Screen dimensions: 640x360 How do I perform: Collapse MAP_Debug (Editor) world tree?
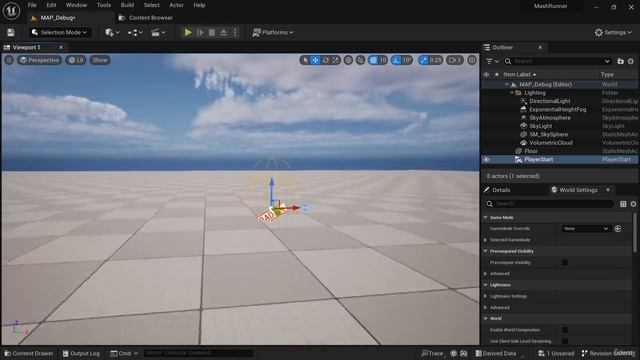pyautogui.click(x=507, y=84)
